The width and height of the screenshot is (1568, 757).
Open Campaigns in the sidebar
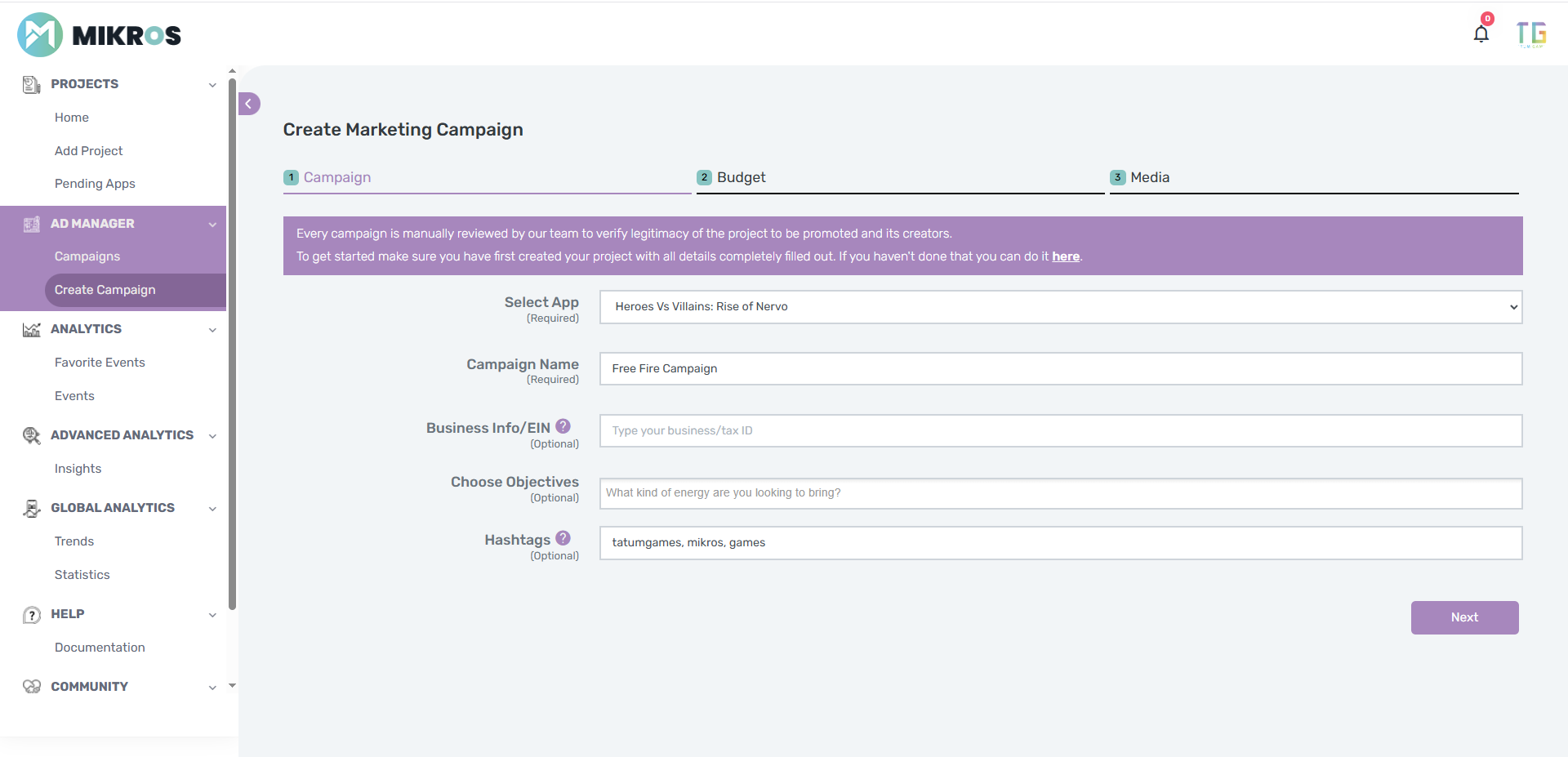pyautogui.click(x=87, y=256)
